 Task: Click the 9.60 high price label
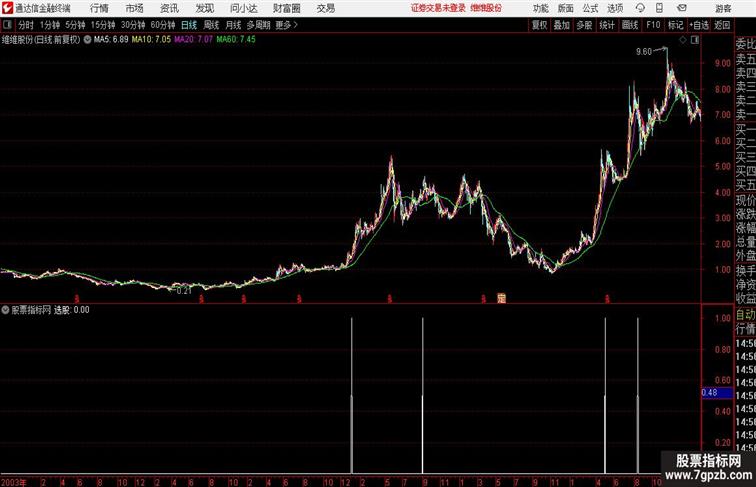(644, 52)
